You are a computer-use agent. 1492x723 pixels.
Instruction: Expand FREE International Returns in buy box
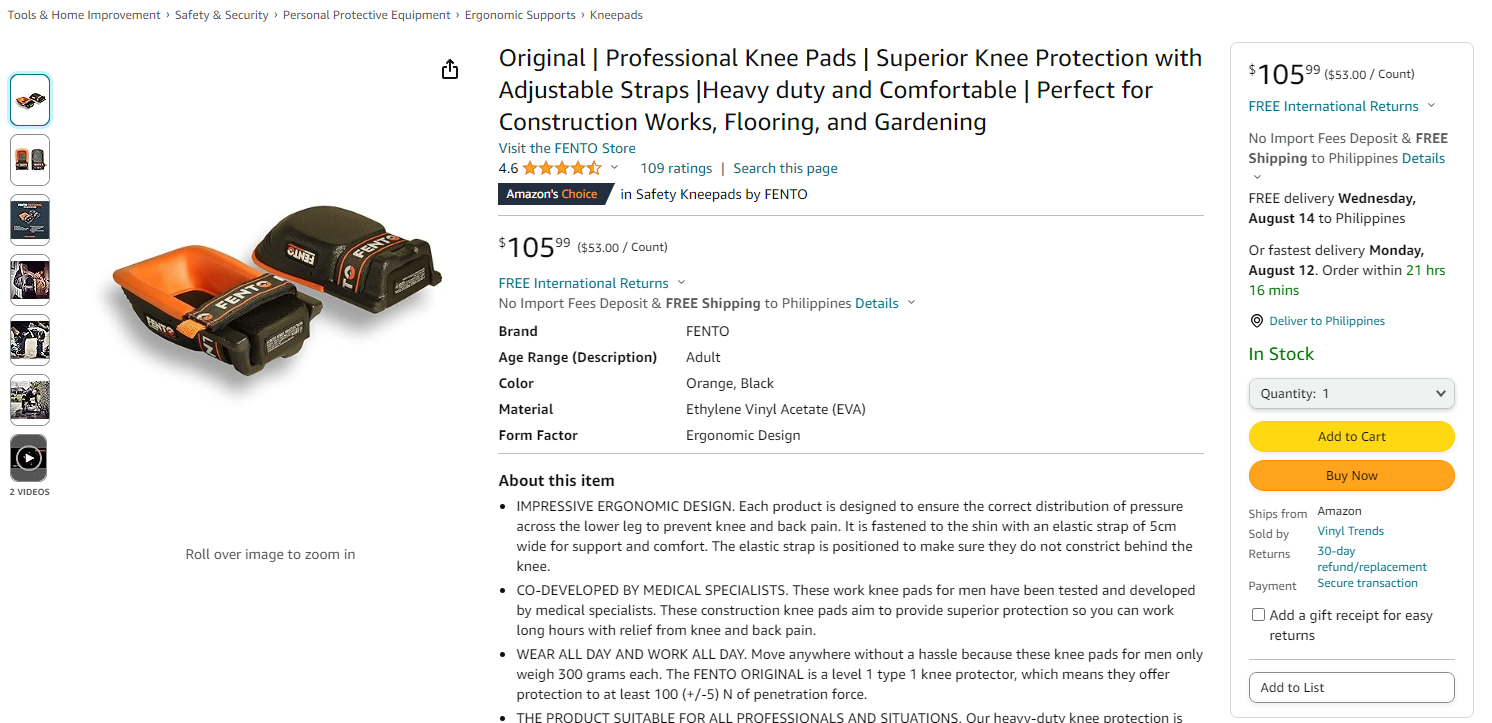tap(1431, 106)
